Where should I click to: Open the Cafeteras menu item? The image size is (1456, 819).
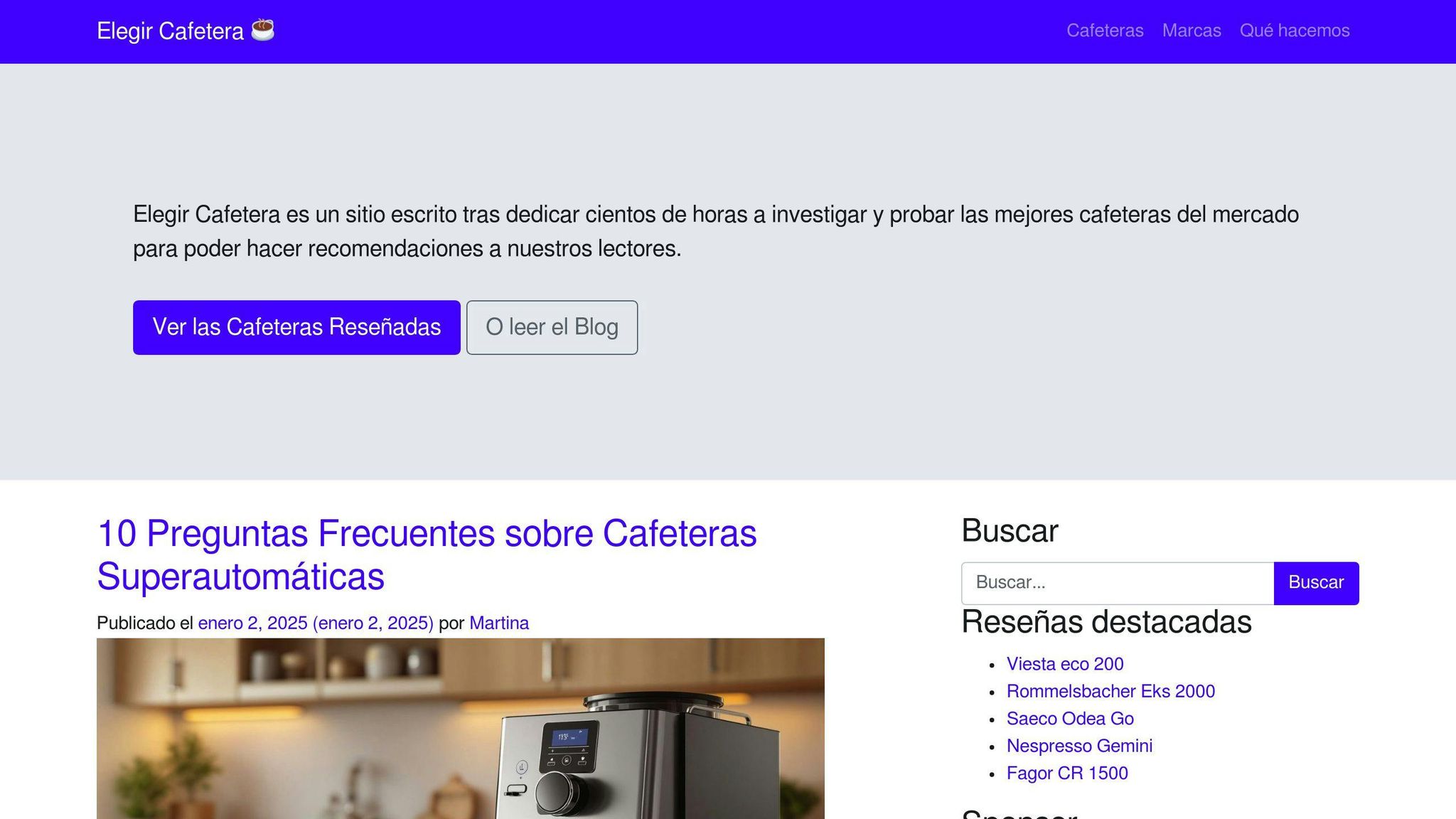(x=1105, y=31)
